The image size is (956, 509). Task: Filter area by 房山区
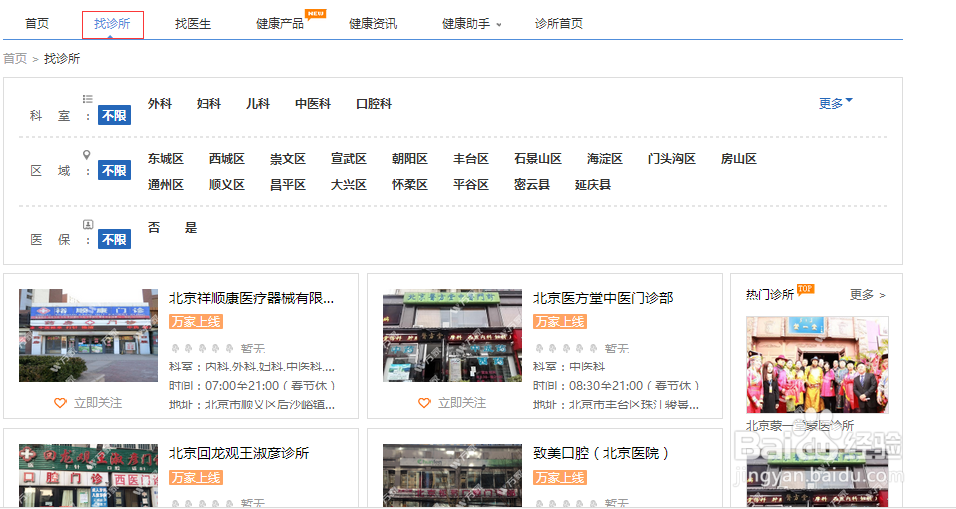[x=739, y=158]
